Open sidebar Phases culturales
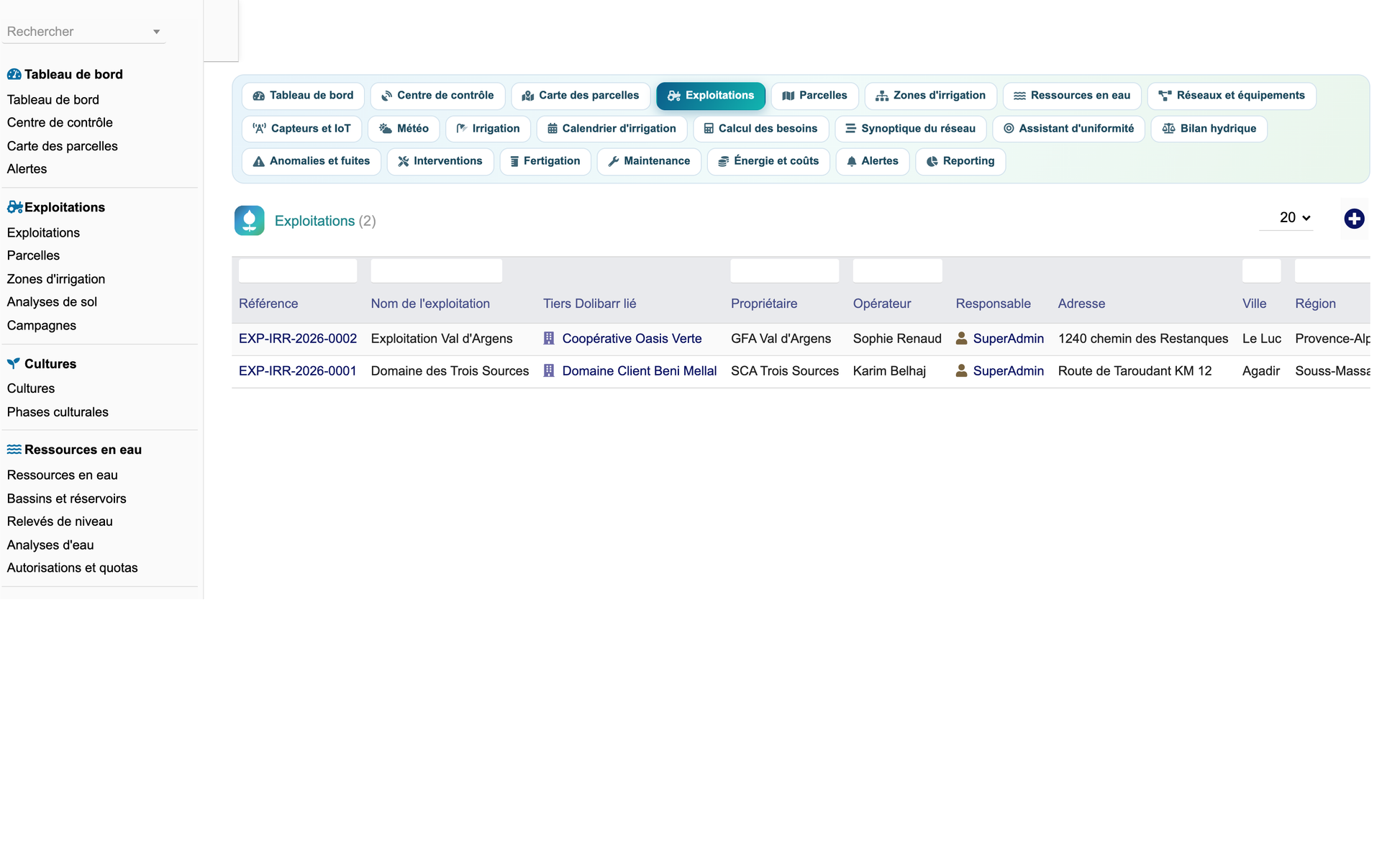The image size is (1400, 866). point(58,412)
